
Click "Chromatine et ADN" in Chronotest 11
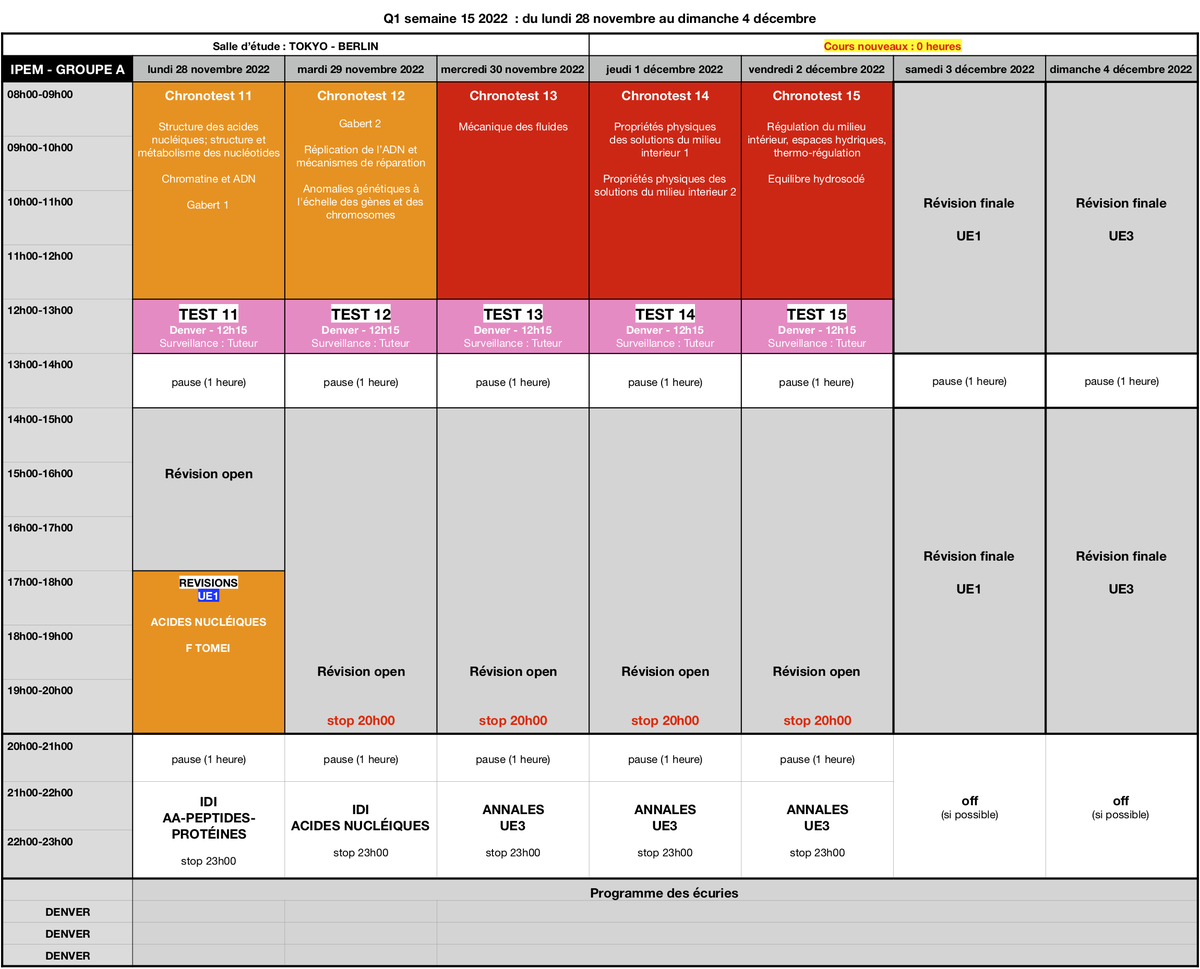tap(209, 179)
